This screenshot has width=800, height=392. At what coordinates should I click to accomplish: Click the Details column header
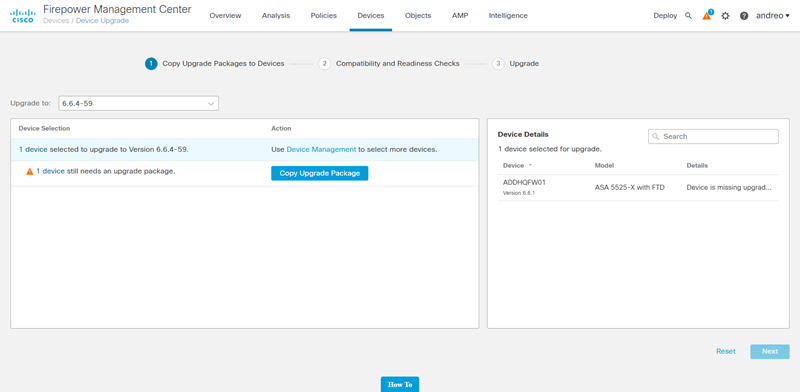(x=697, y=165)
